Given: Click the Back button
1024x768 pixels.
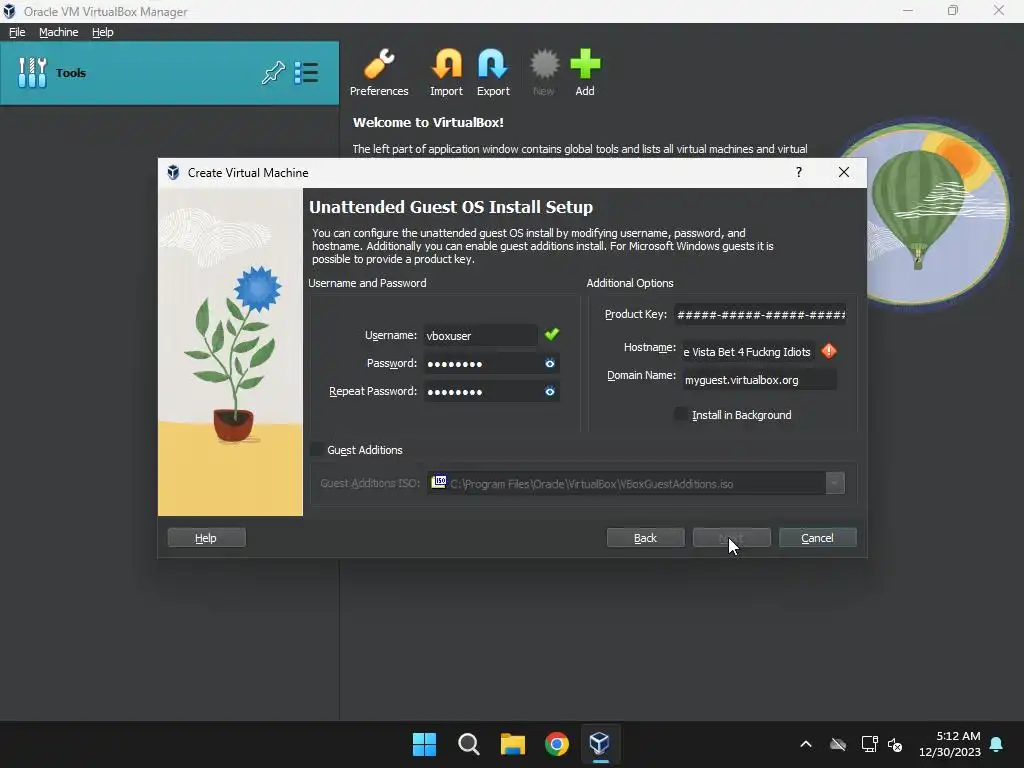Looking at the screenshot, I should click(645, 537).
